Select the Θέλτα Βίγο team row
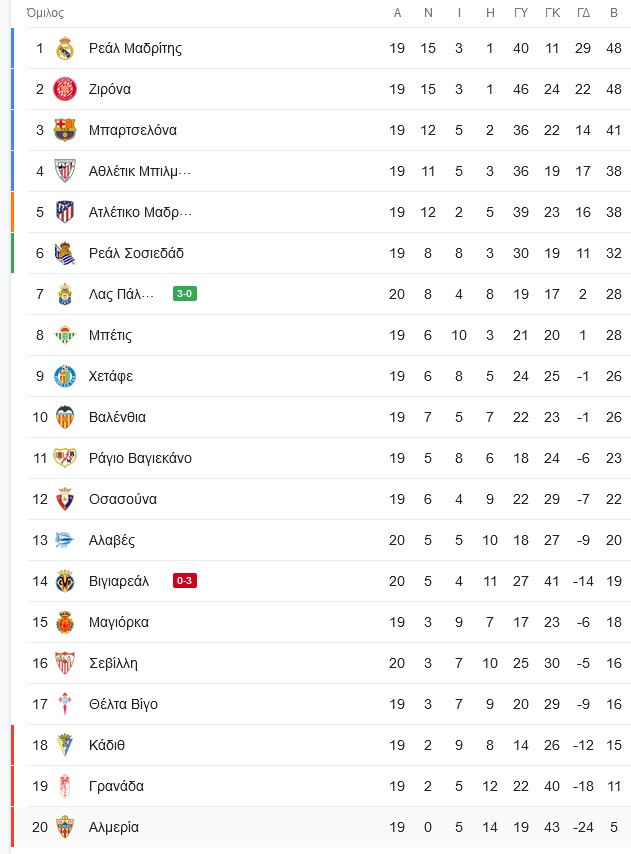The width and height of the screenshot is (631, 854). [x=321, y=704]
